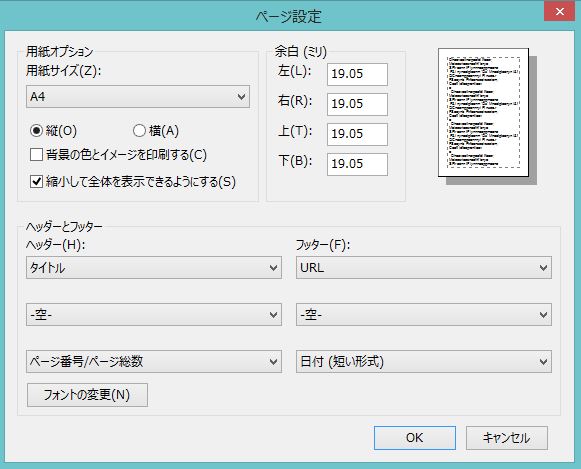
Task: Open the ページ番号/ページ総数 header dropdown
Action: (154, 362)
